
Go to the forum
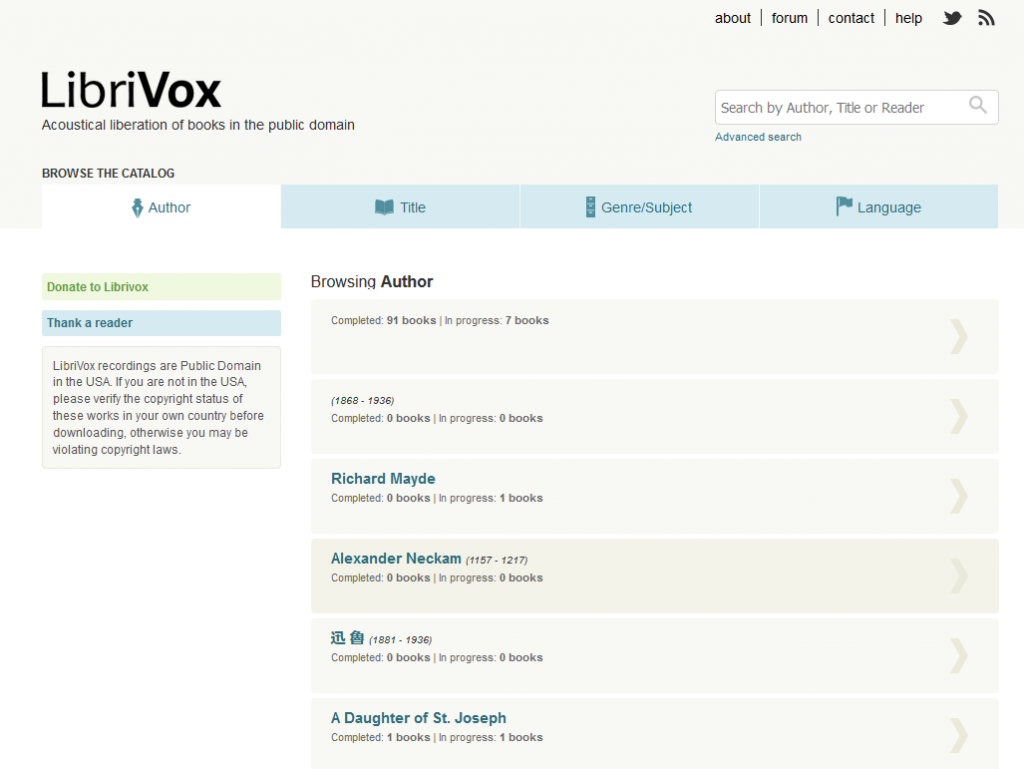[790, 18]
